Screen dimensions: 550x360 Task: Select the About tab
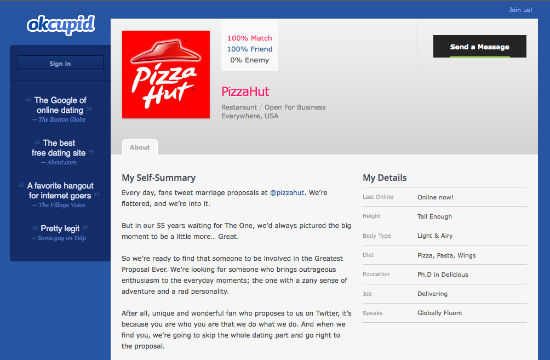point(140,147)
